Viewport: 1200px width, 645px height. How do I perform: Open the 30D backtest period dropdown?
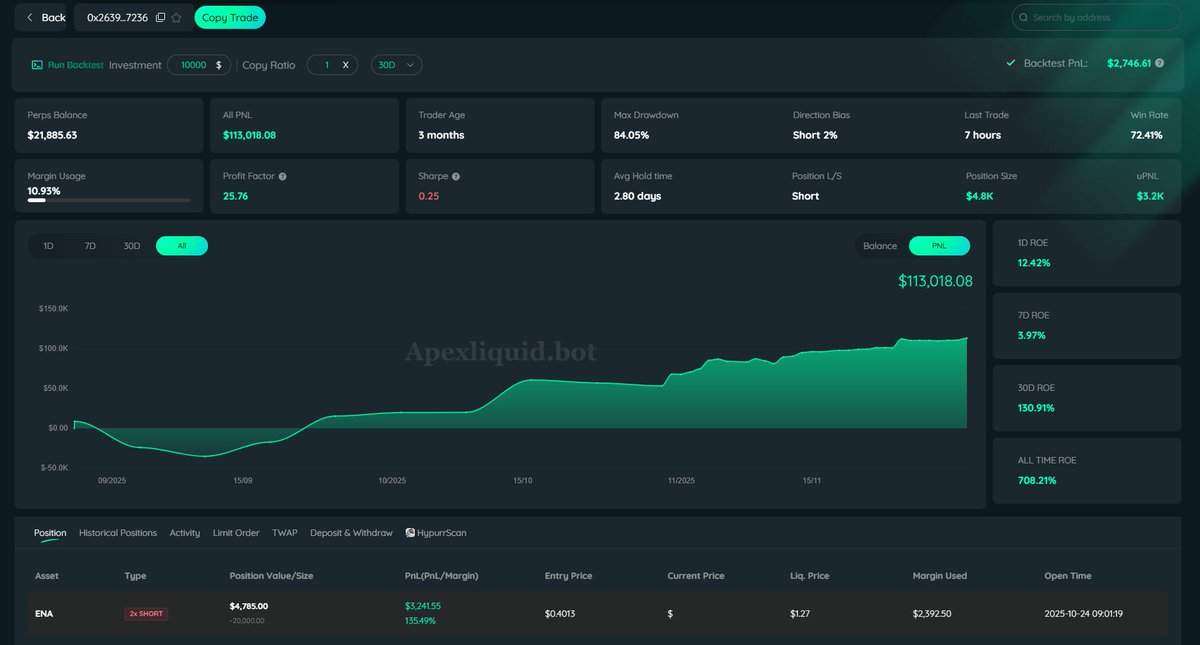tap(396, 64)
